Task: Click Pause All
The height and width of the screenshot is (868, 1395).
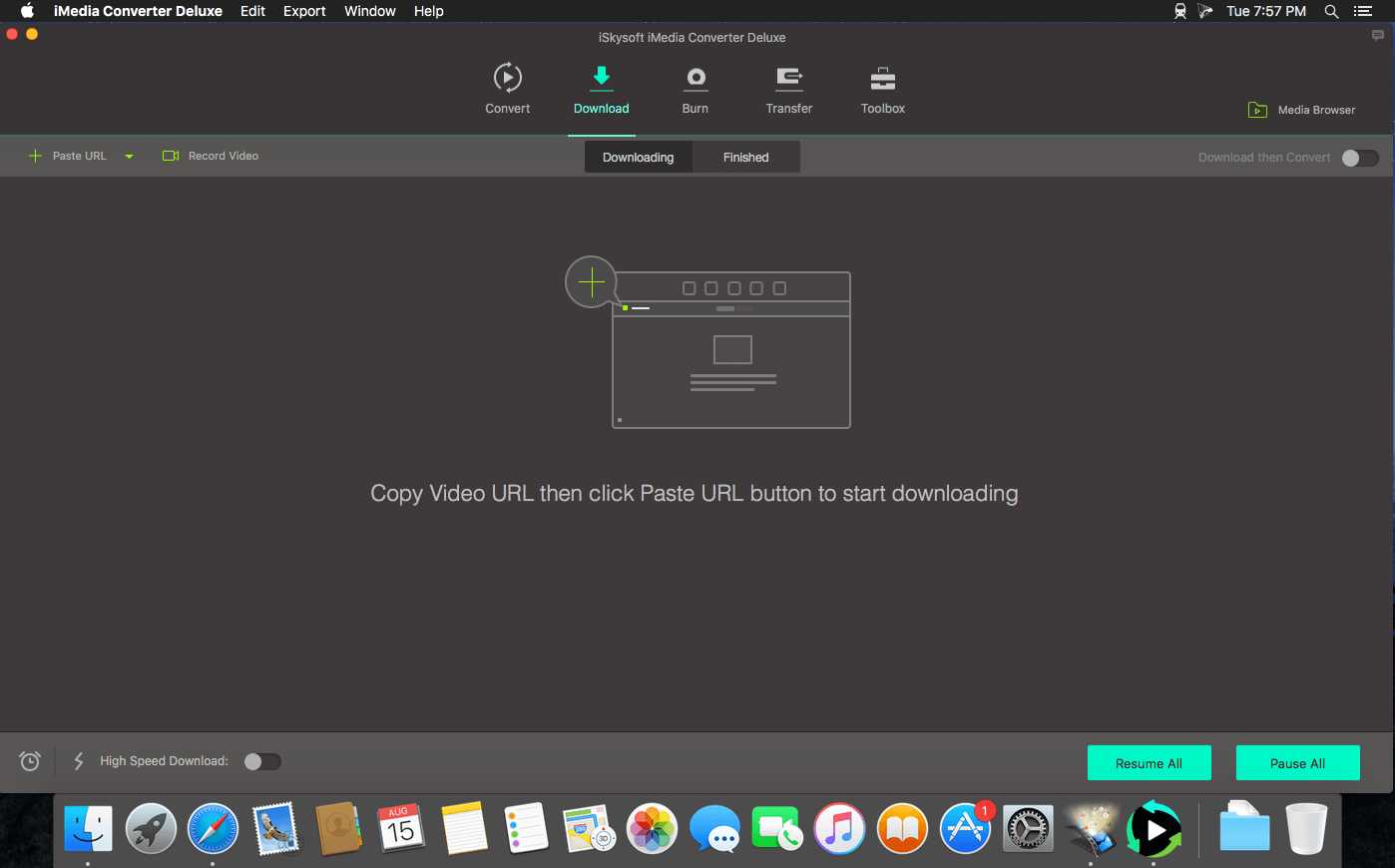Action: (x=1298, y=763)
